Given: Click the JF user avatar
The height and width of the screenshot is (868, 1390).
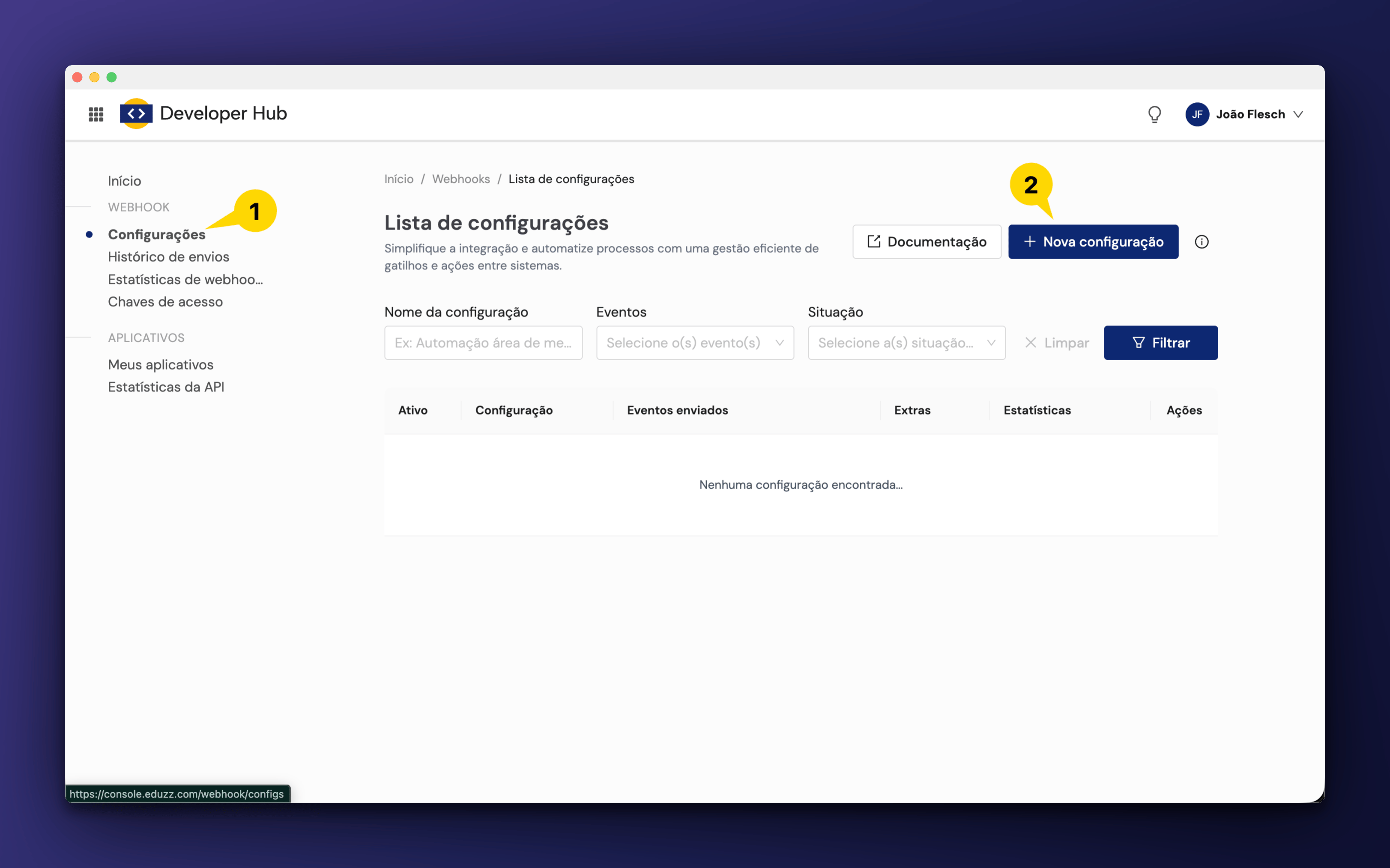Looking at the screenshot, I should click(x=1197, y=114).
